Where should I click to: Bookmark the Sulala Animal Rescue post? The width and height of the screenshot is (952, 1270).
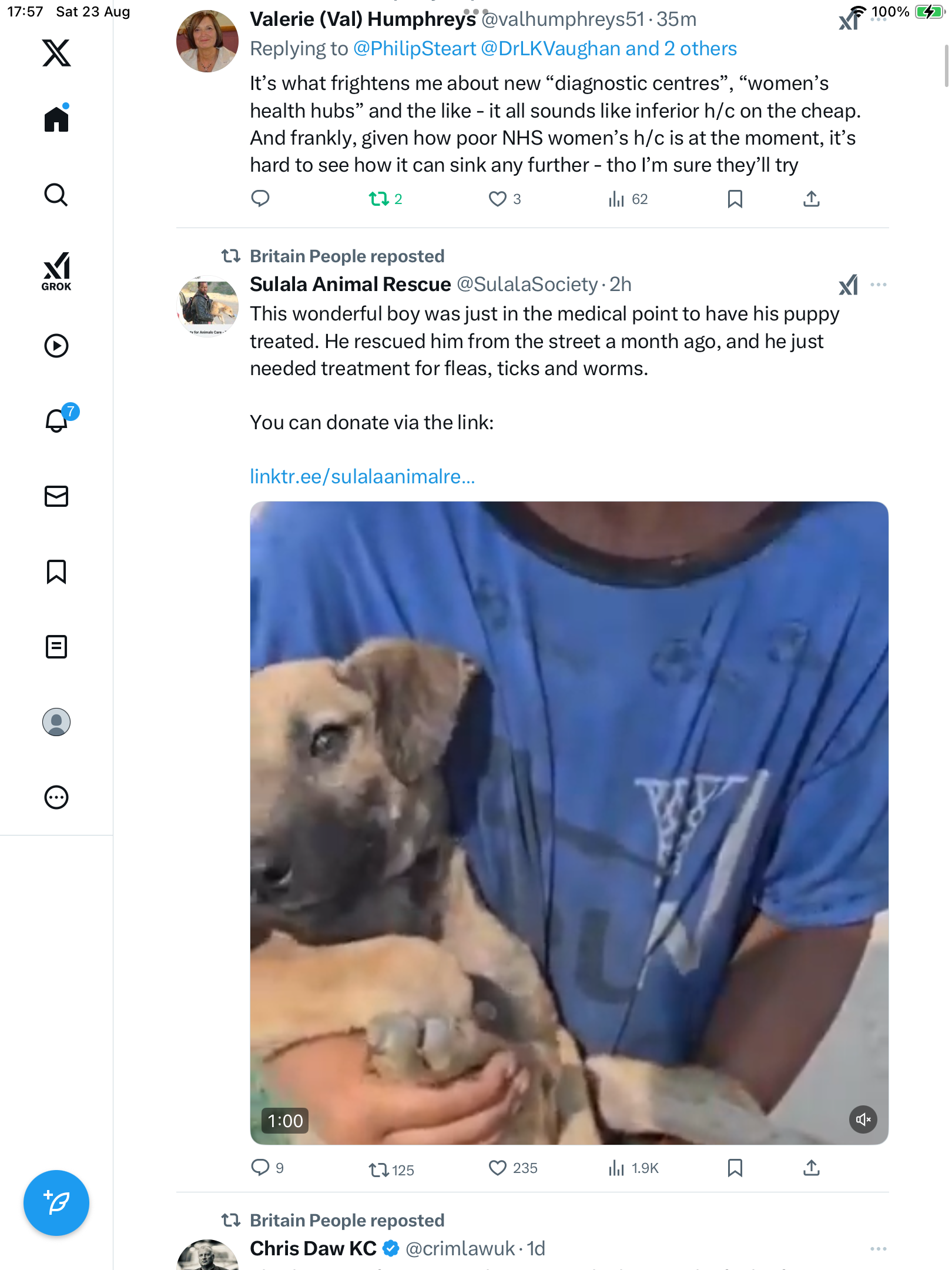pos(735,1168)
